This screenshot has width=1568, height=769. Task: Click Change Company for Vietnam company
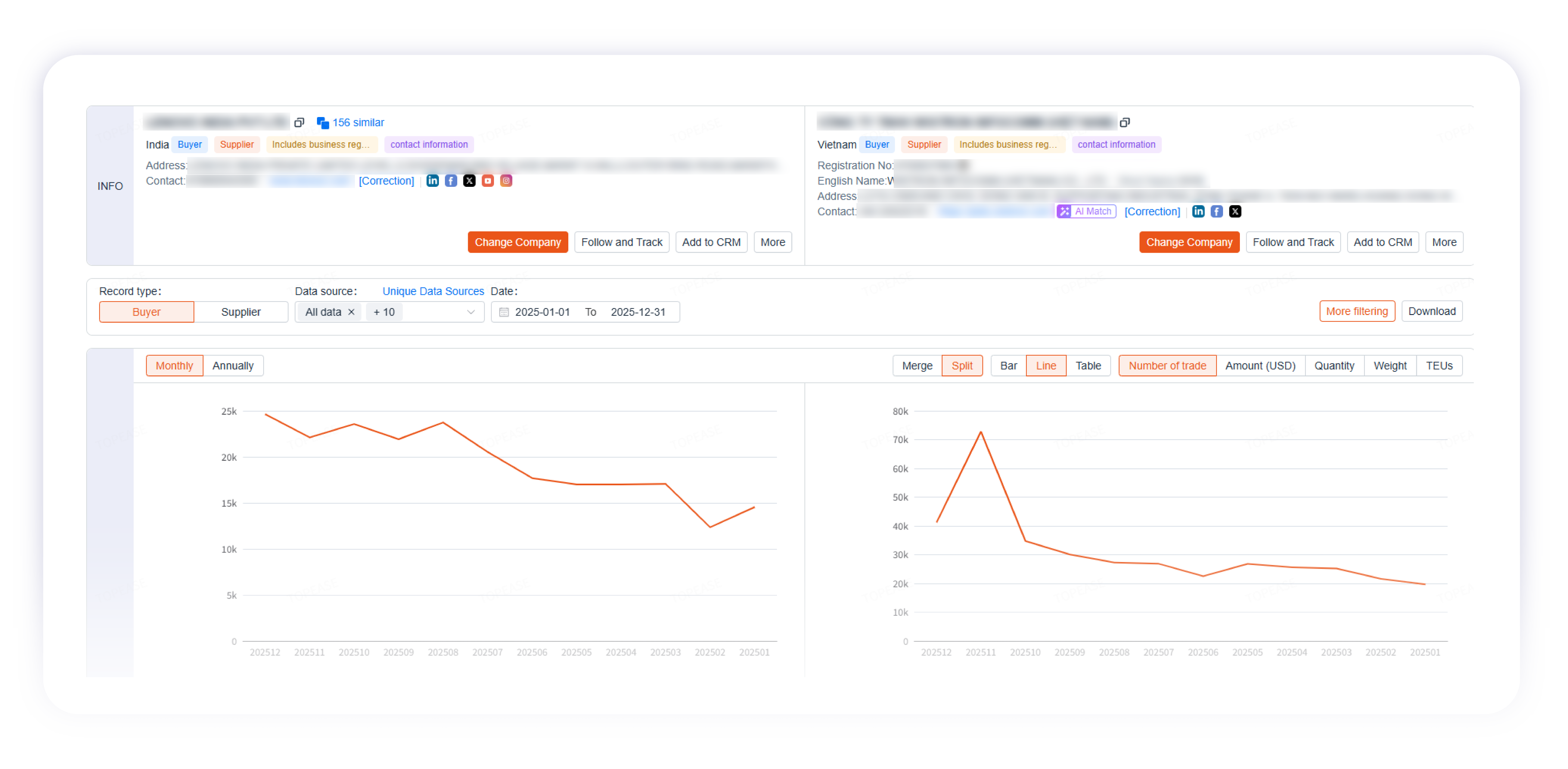[1189, 242]
